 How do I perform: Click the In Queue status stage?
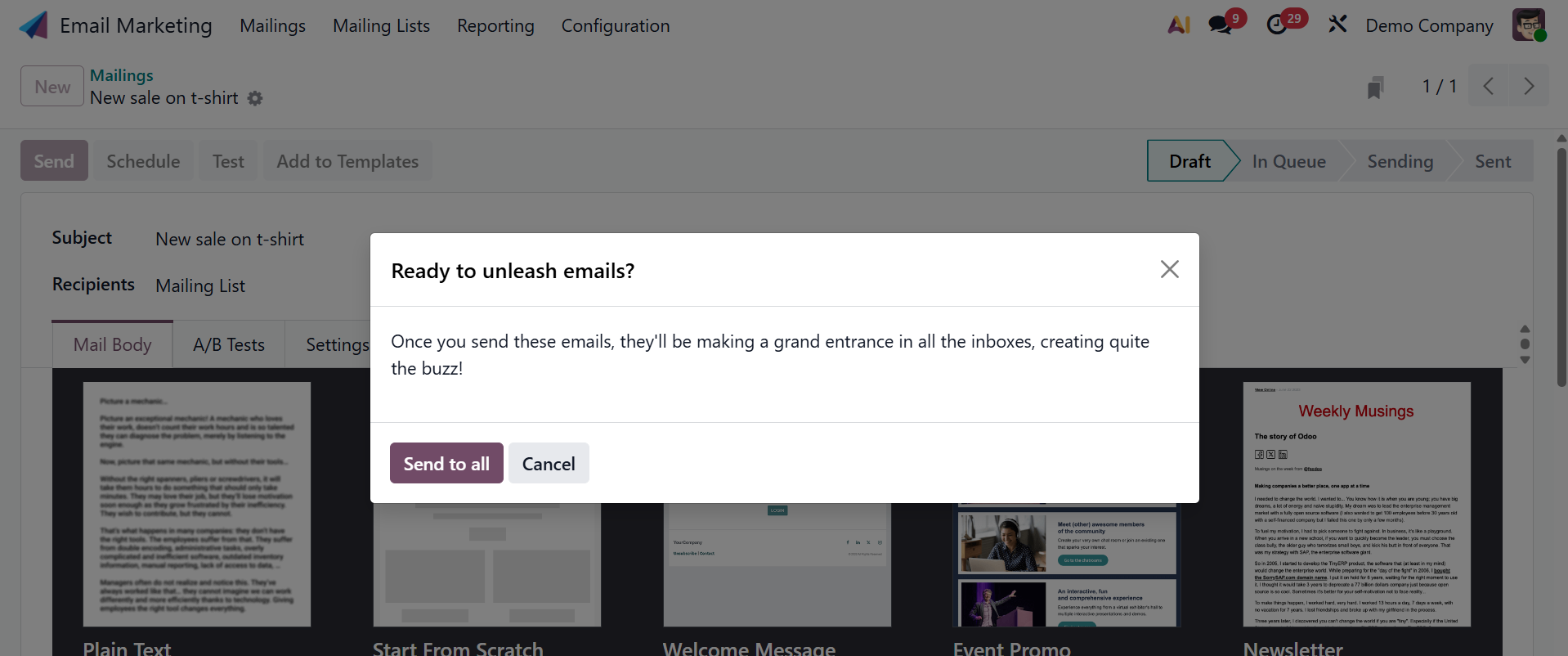pos(1288,161)
